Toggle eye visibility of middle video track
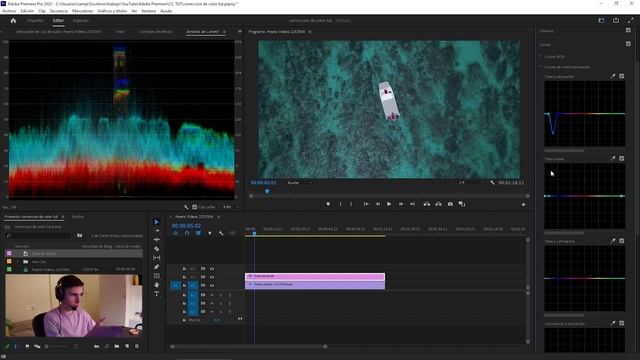This screenshot has height=360, width=640. coord(212,277)
